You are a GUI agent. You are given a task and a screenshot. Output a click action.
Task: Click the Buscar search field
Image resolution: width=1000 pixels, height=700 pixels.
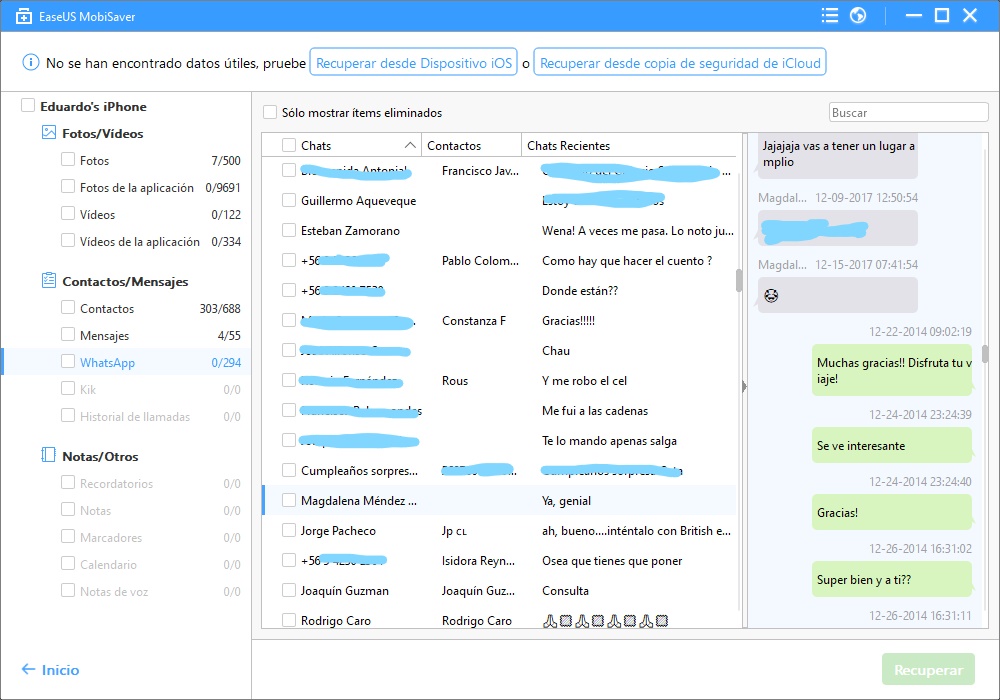click(908, 113)
